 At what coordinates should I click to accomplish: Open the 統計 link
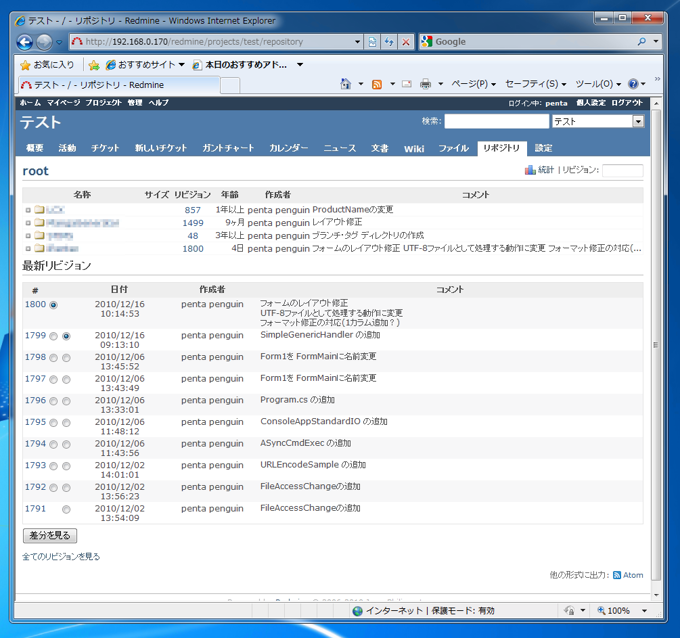pyautogui.click(x=546, y=170)
